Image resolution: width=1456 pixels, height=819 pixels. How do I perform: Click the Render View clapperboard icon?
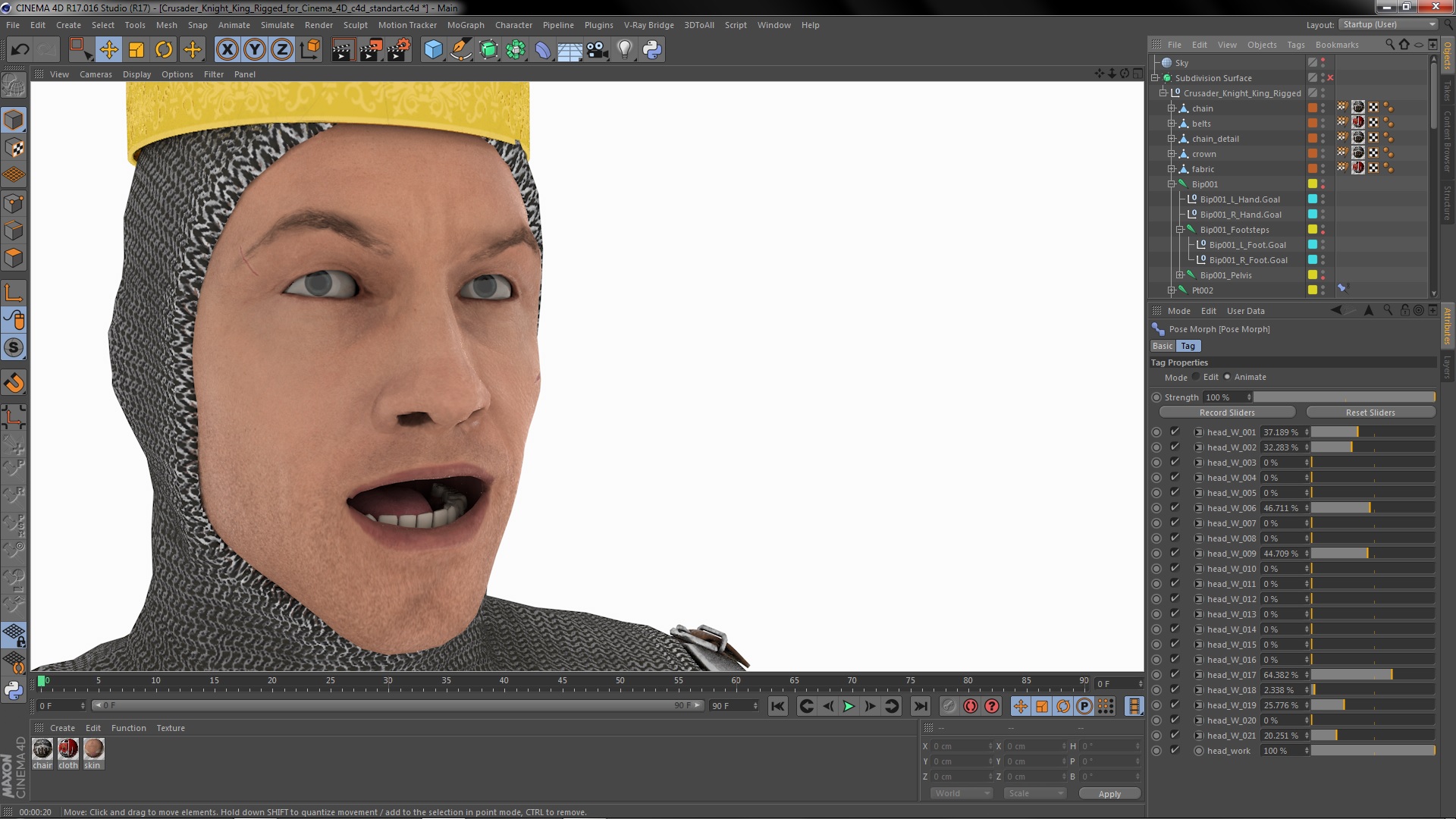[342, 50]
